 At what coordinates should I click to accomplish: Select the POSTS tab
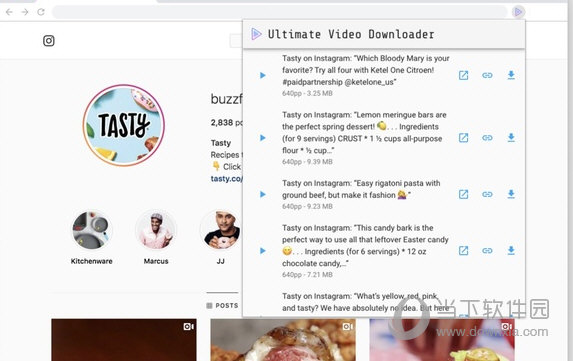(222, 305)
